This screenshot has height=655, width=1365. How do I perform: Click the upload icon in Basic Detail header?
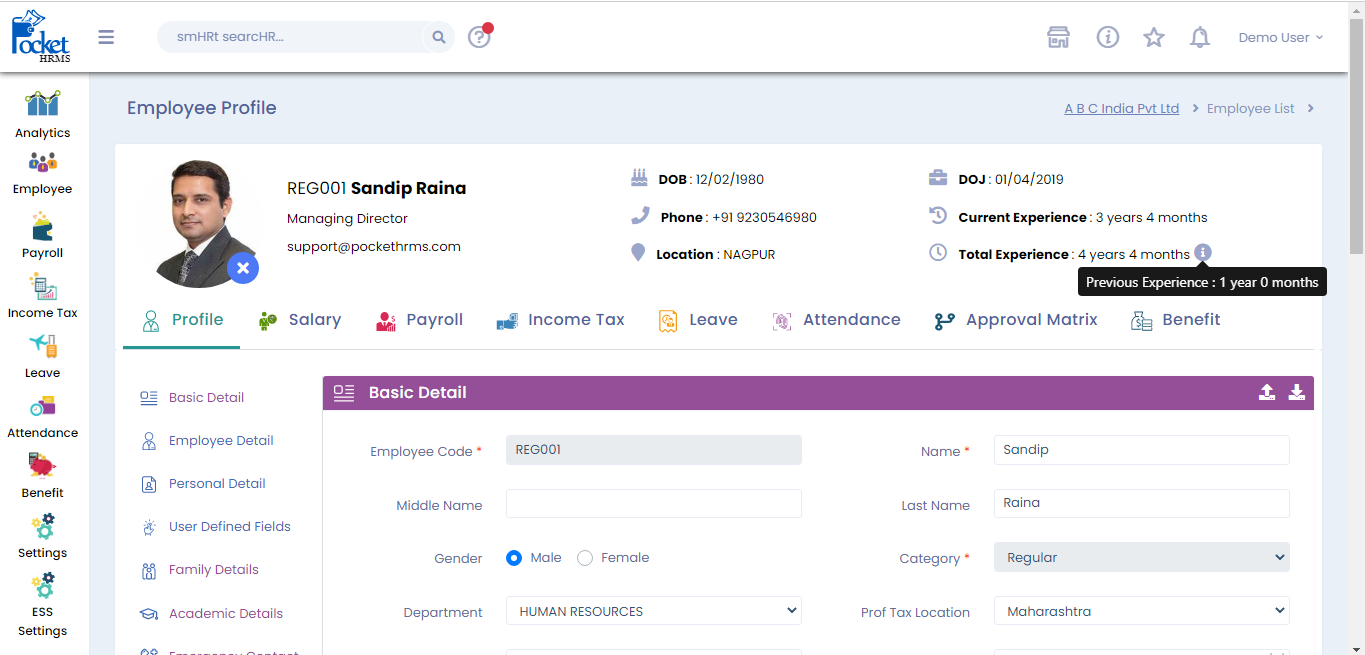[x=1266, y=392]
